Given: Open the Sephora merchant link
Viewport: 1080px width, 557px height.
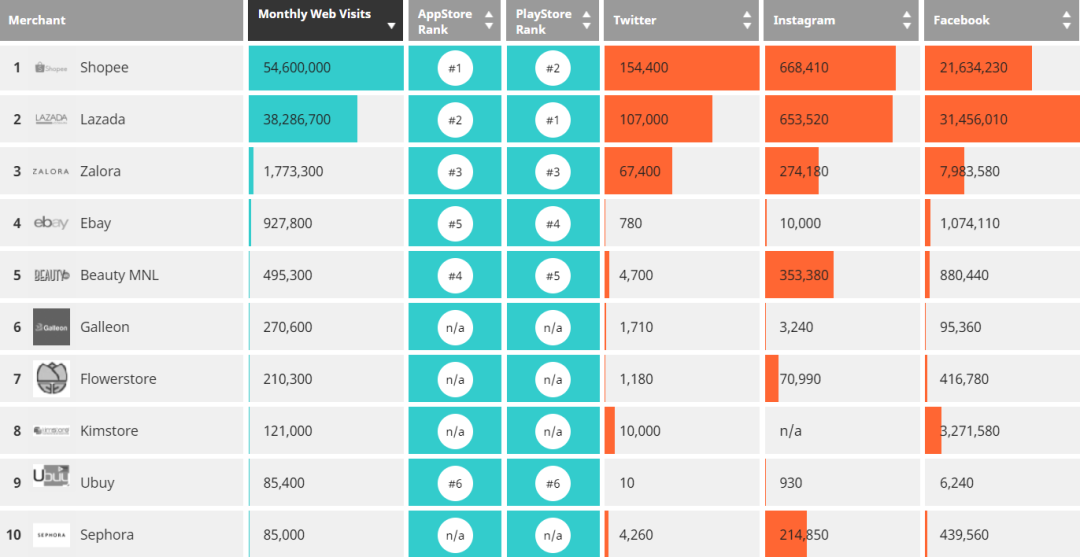Looking at the screenshot, I should (x=106, y=535).
